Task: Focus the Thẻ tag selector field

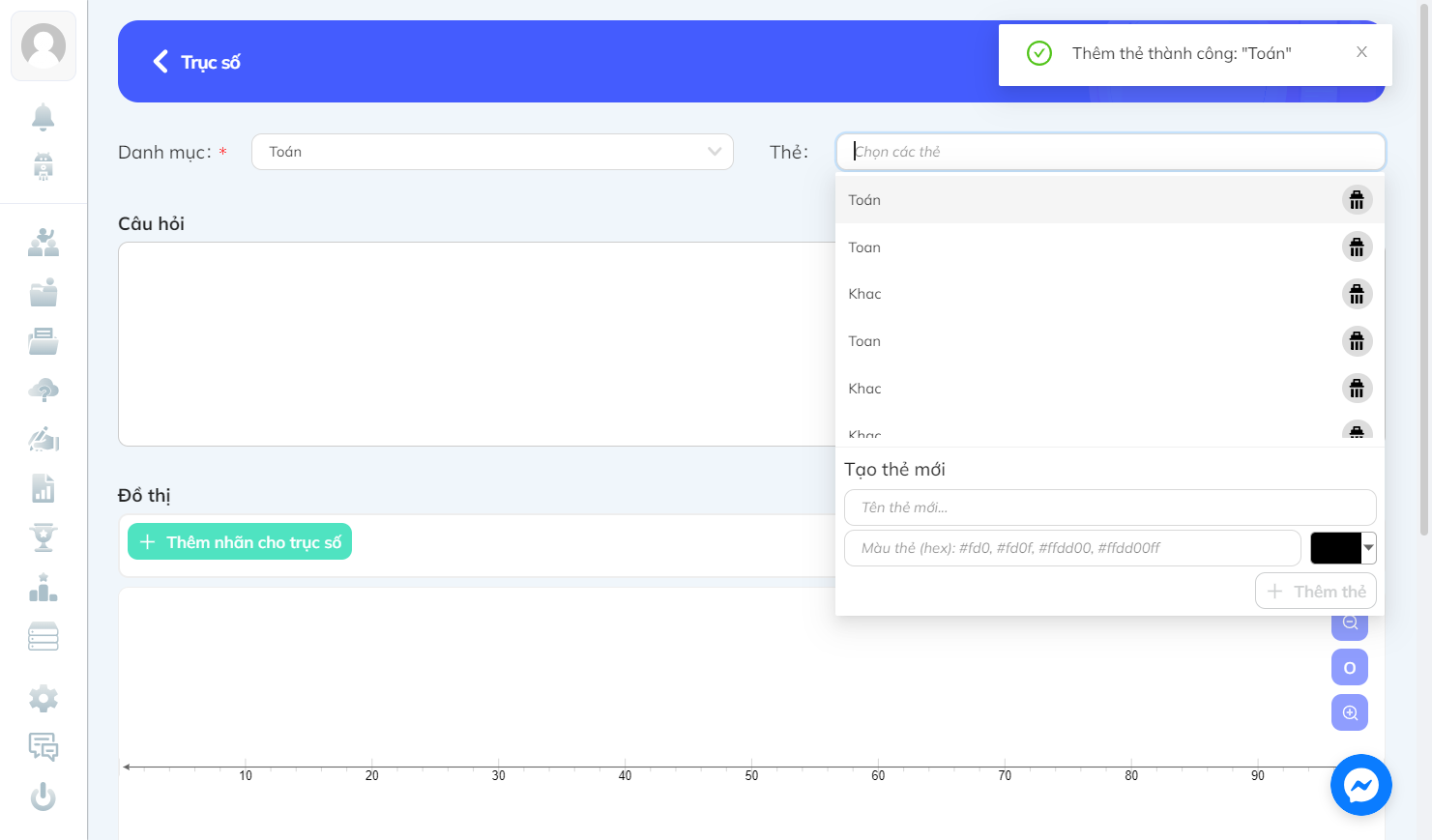Action: point(1110,152)
